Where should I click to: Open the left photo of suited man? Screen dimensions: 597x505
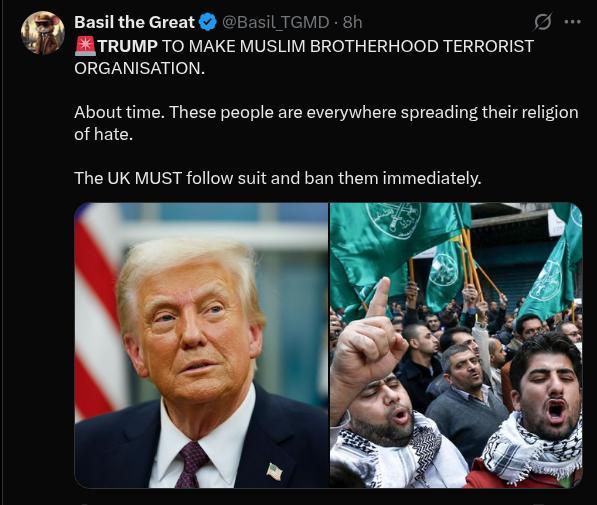point(201,345)
